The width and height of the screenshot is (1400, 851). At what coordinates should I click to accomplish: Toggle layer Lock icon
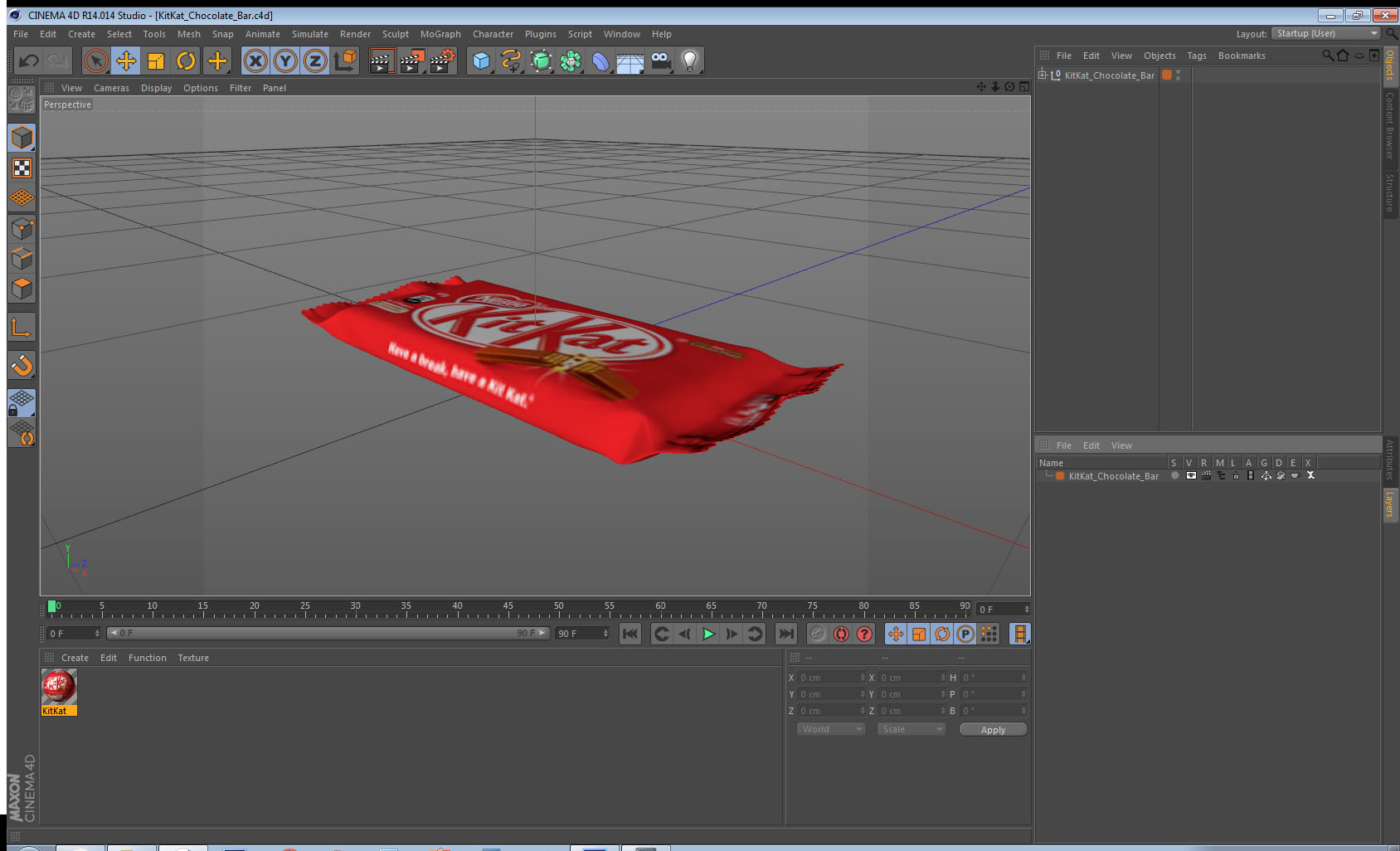[x=1236, y=476]
